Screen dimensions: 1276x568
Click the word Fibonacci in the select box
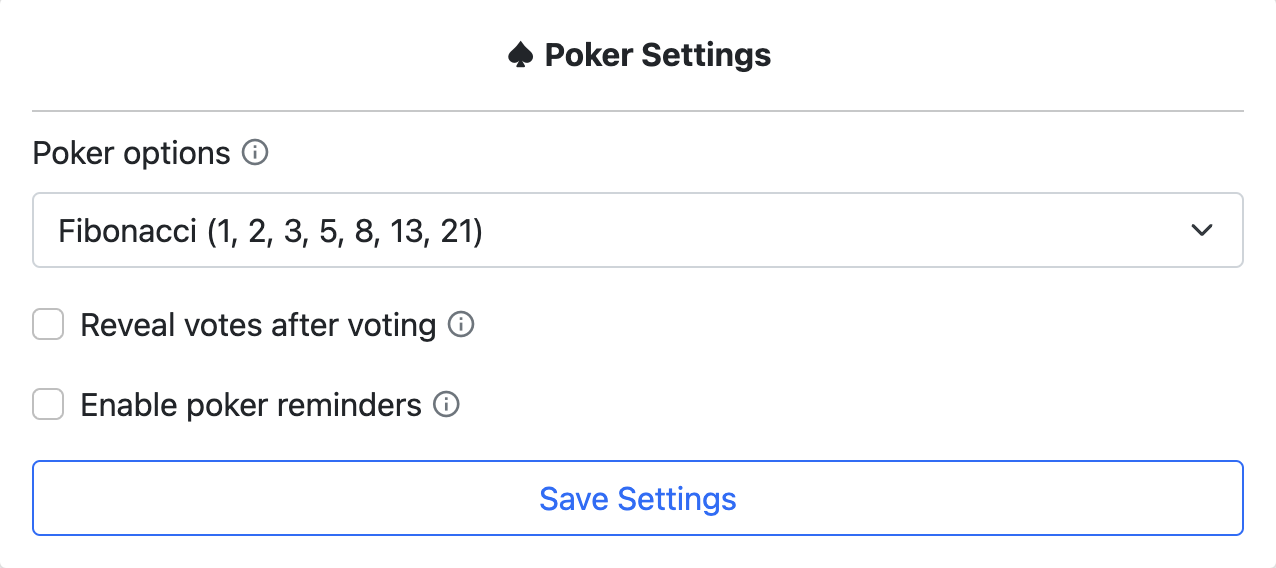point(127,231)
